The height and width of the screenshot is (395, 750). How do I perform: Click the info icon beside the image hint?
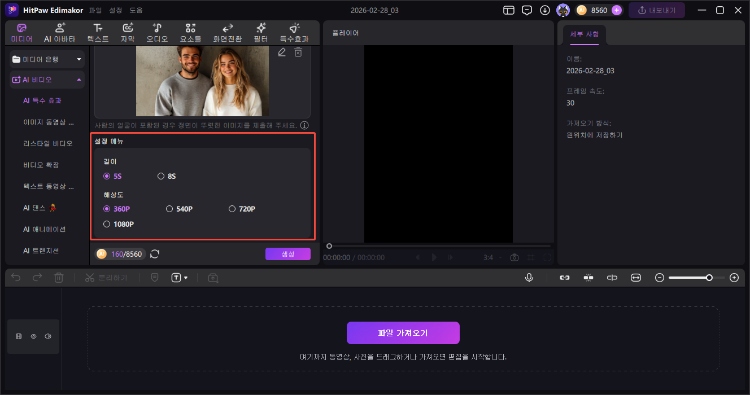tap(304, 125)
